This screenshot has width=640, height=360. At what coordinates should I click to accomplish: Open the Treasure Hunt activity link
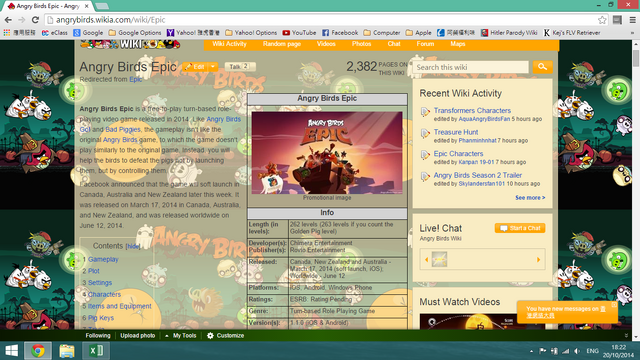[x=456, y=132]
